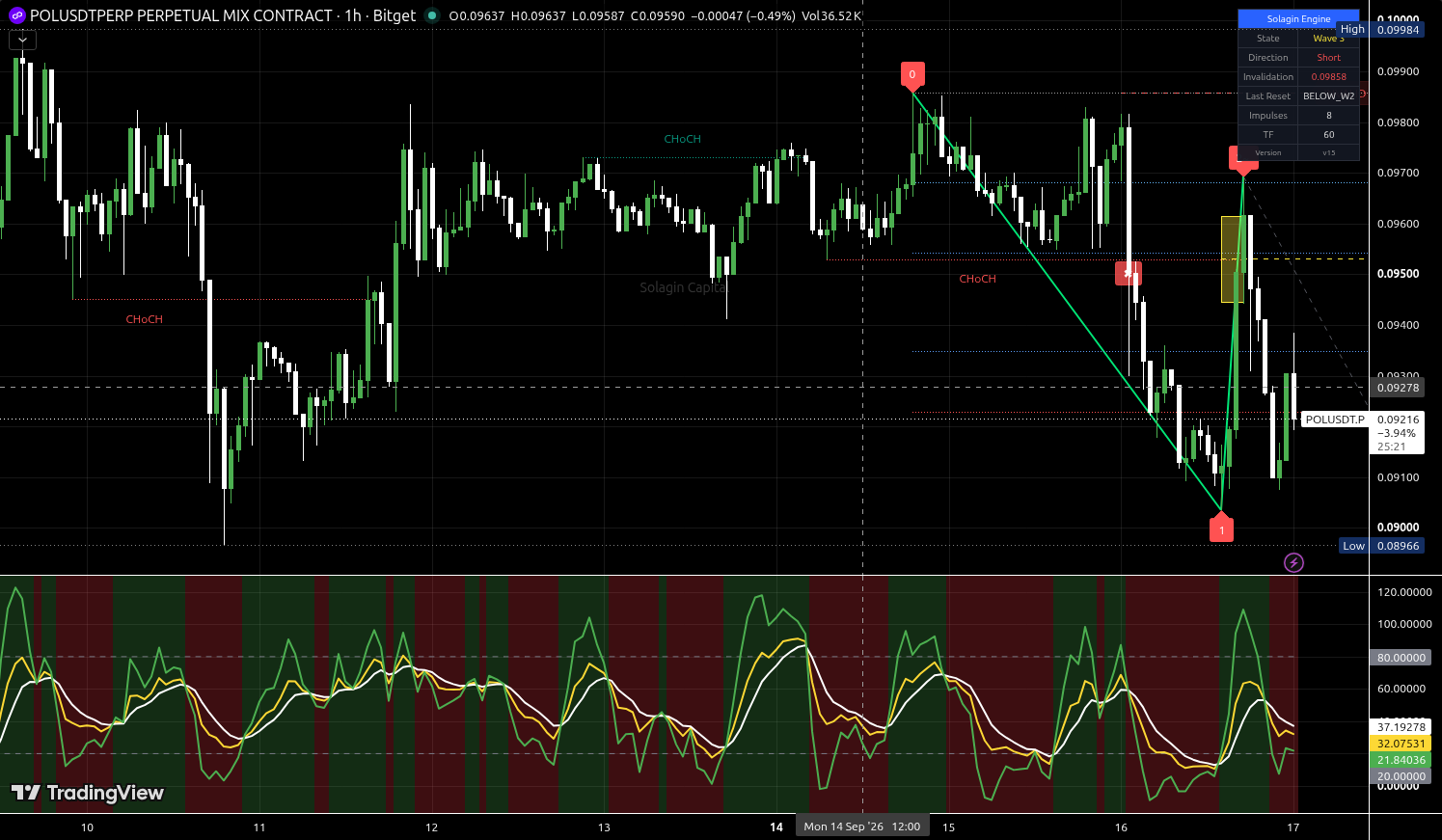Click the 20.00000 lower band level label
The image size is (1442, 840).
click(1401, 776)
